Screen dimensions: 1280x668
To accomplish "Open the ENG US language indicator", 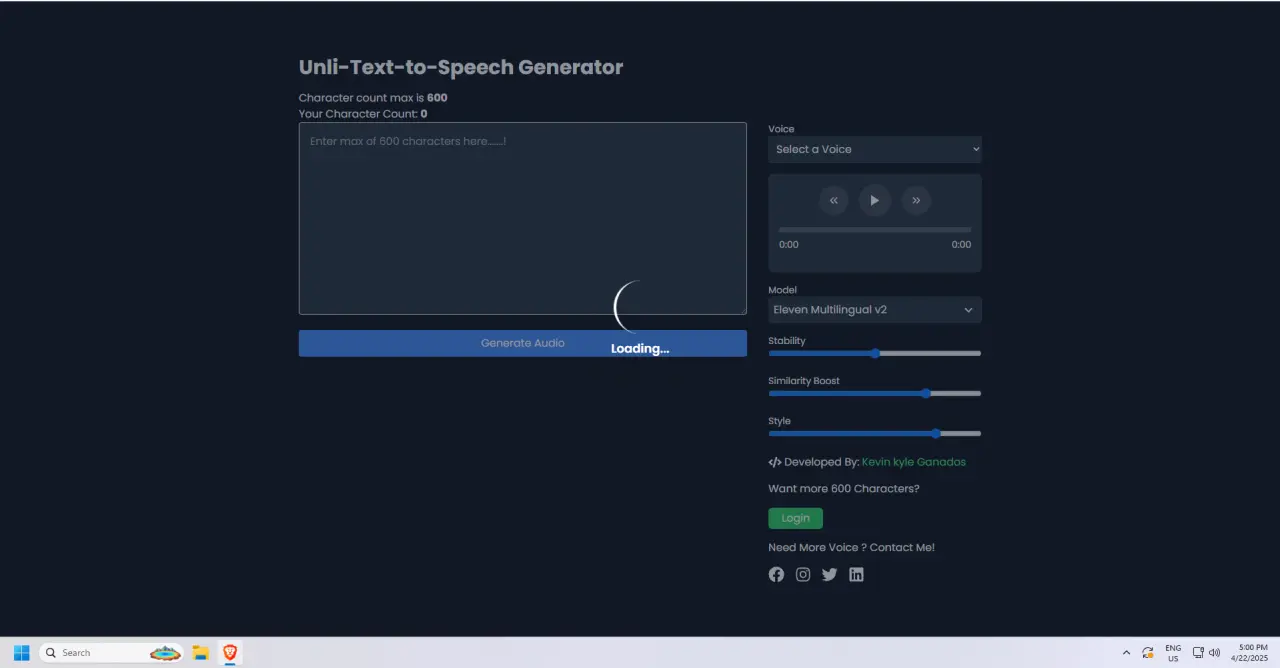I will (1173, 653).
